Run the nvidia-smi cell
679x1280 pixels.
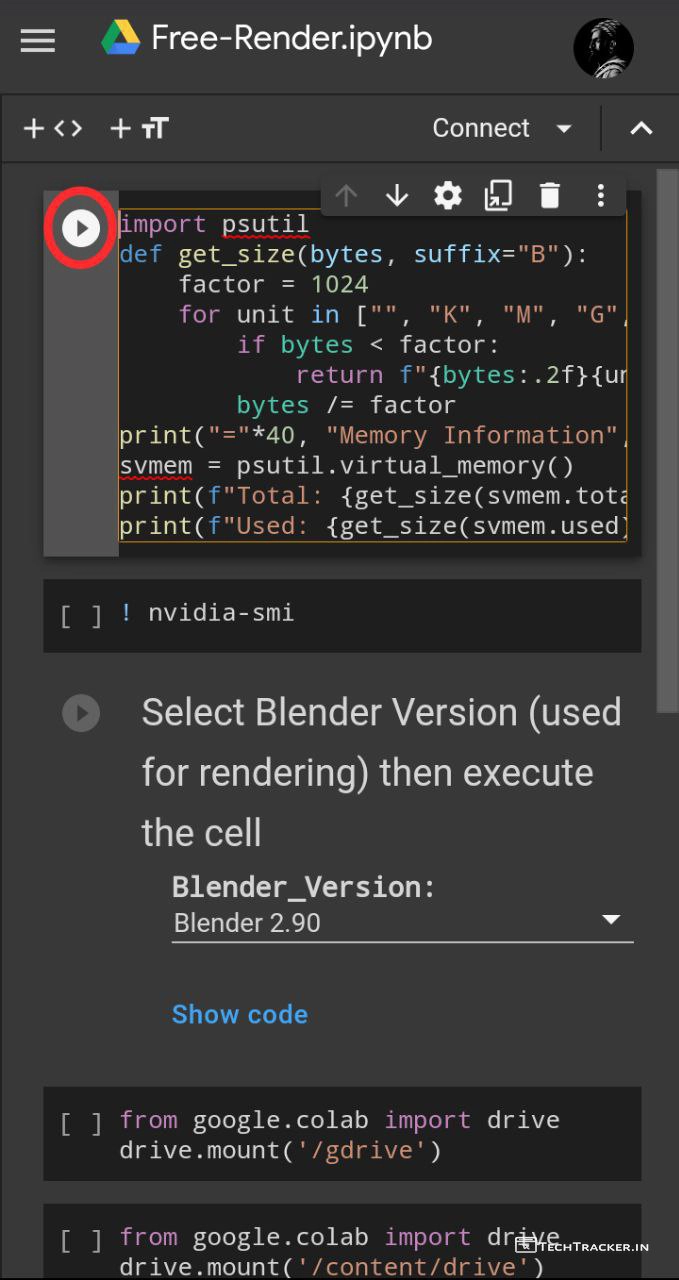click(x=81, y=614)
